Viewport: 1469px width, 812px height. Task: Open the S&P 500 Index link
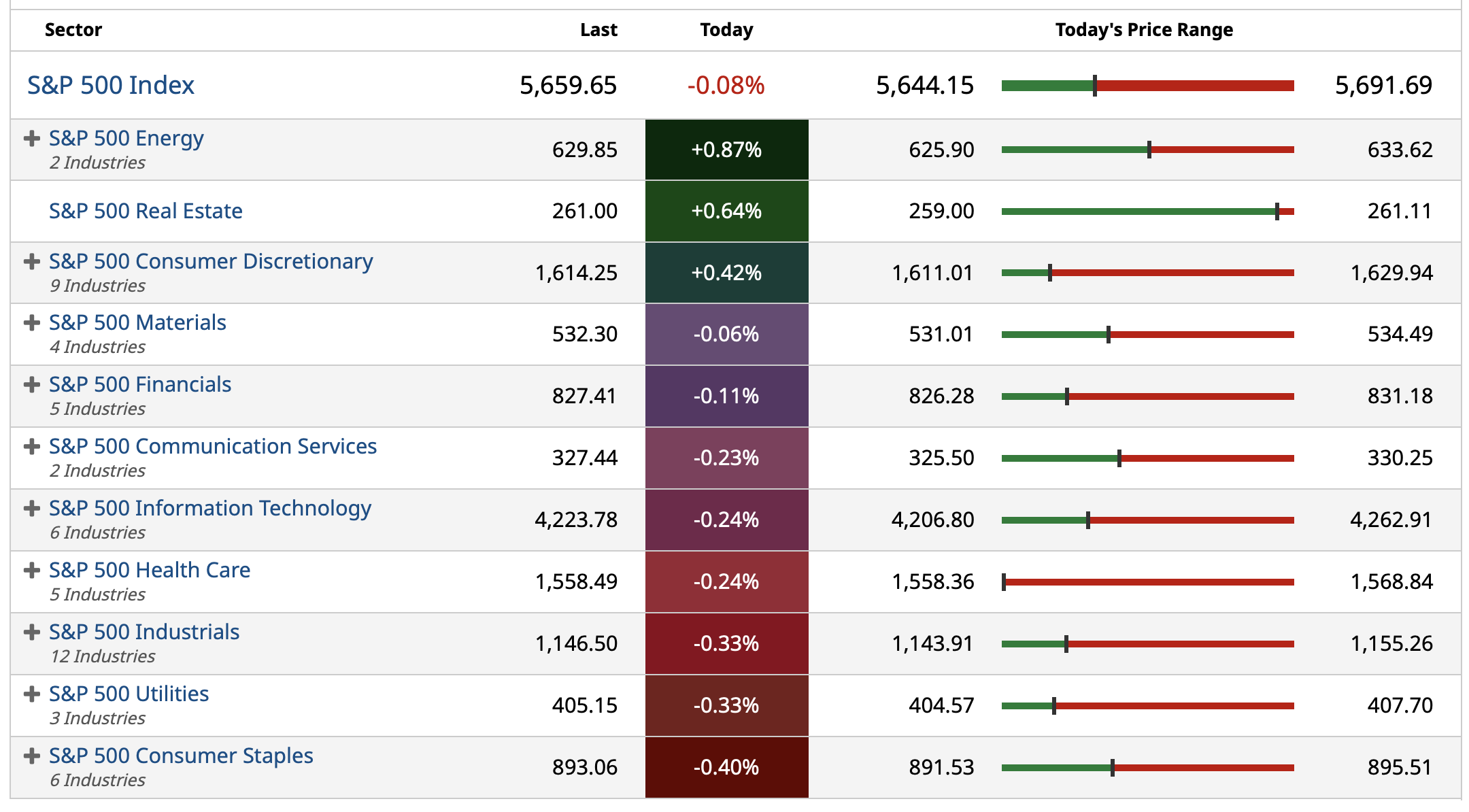111,86
